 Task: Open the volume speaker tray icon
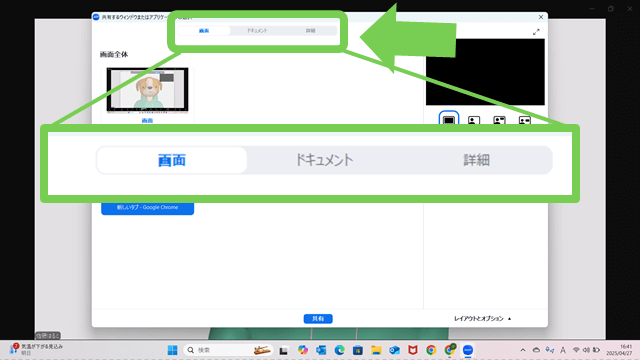(586, 350)
